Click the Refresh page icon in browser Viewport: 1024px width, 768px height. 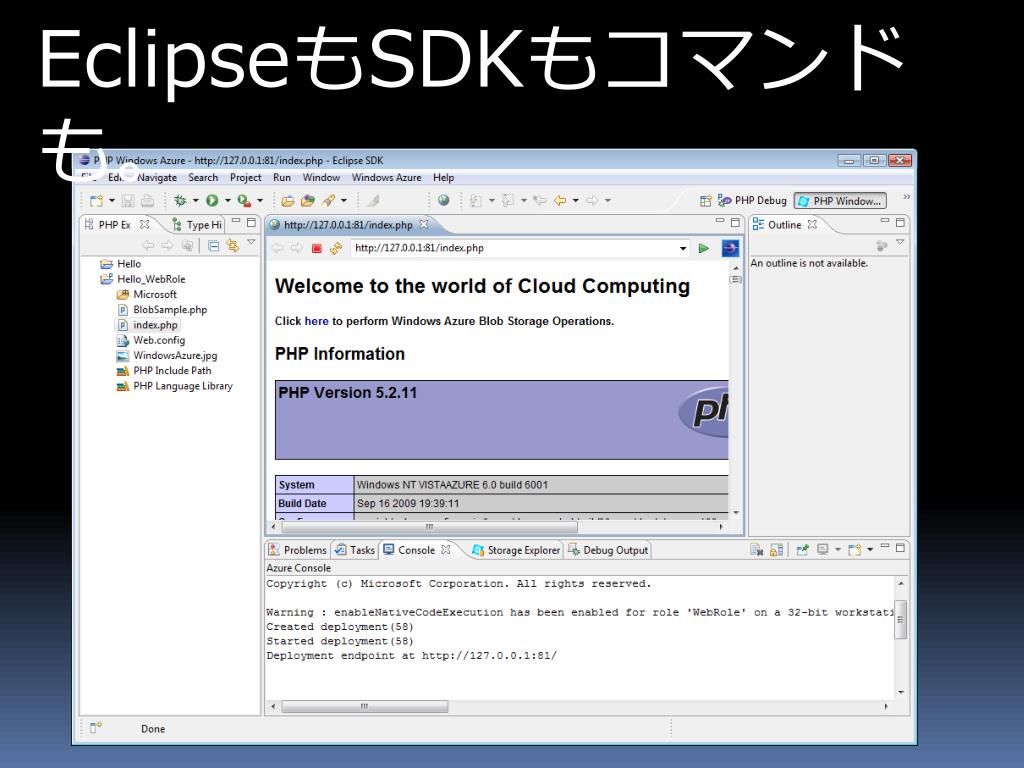336,248
